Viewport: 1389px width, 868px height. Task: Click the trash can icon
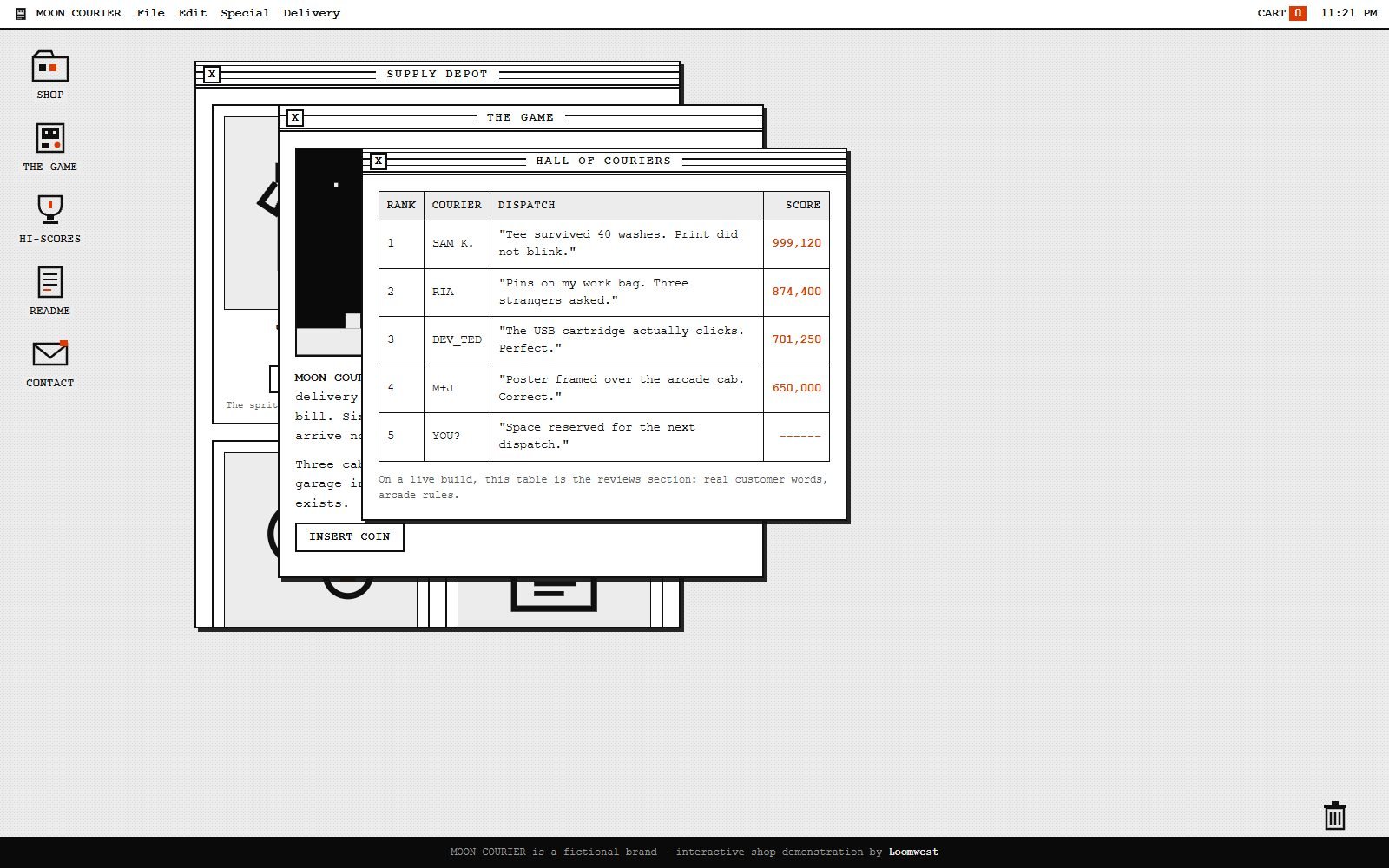pos(1334,816)
